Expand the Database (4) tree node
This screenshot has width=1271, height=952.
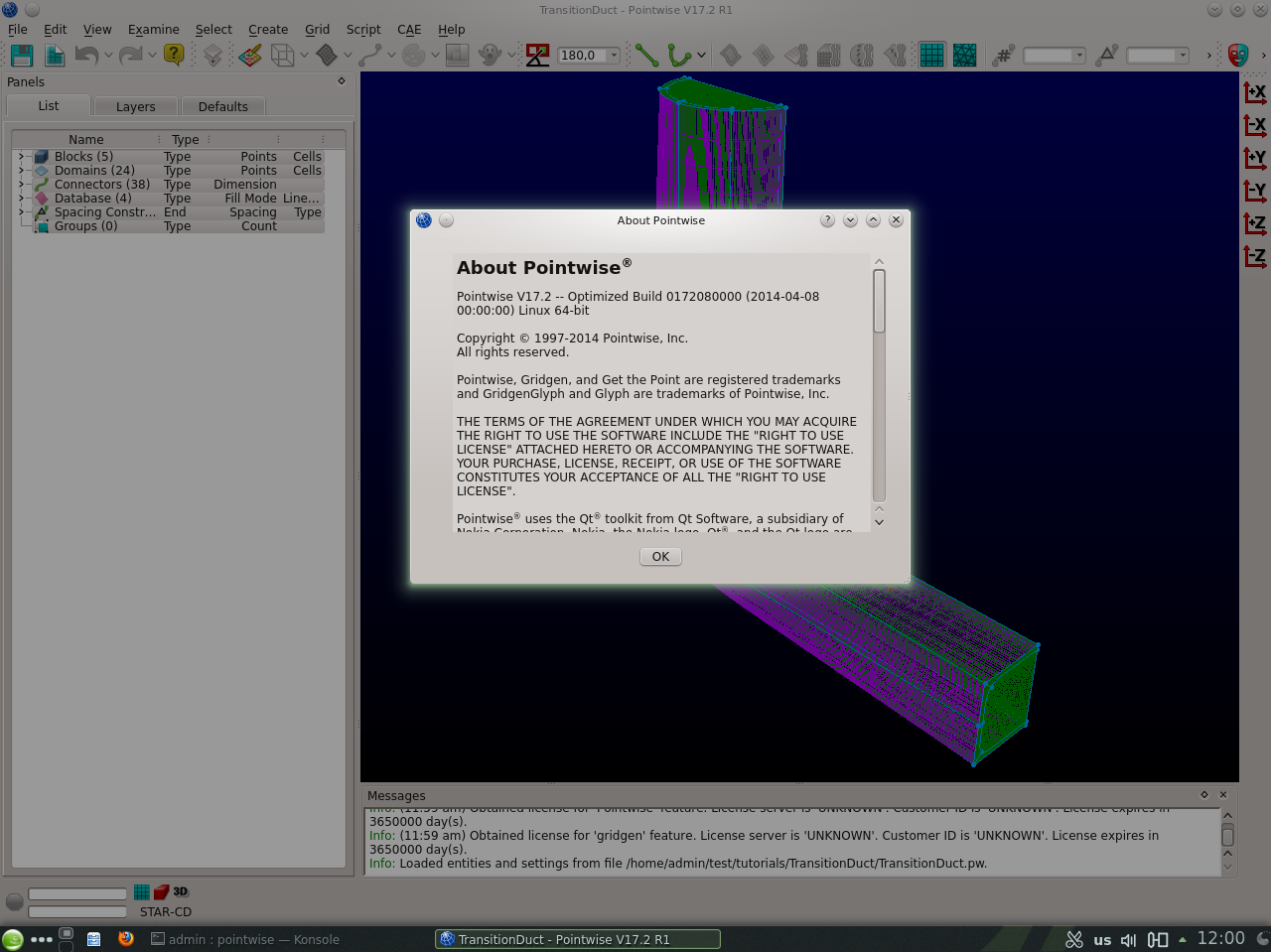(x=20, y=199)
